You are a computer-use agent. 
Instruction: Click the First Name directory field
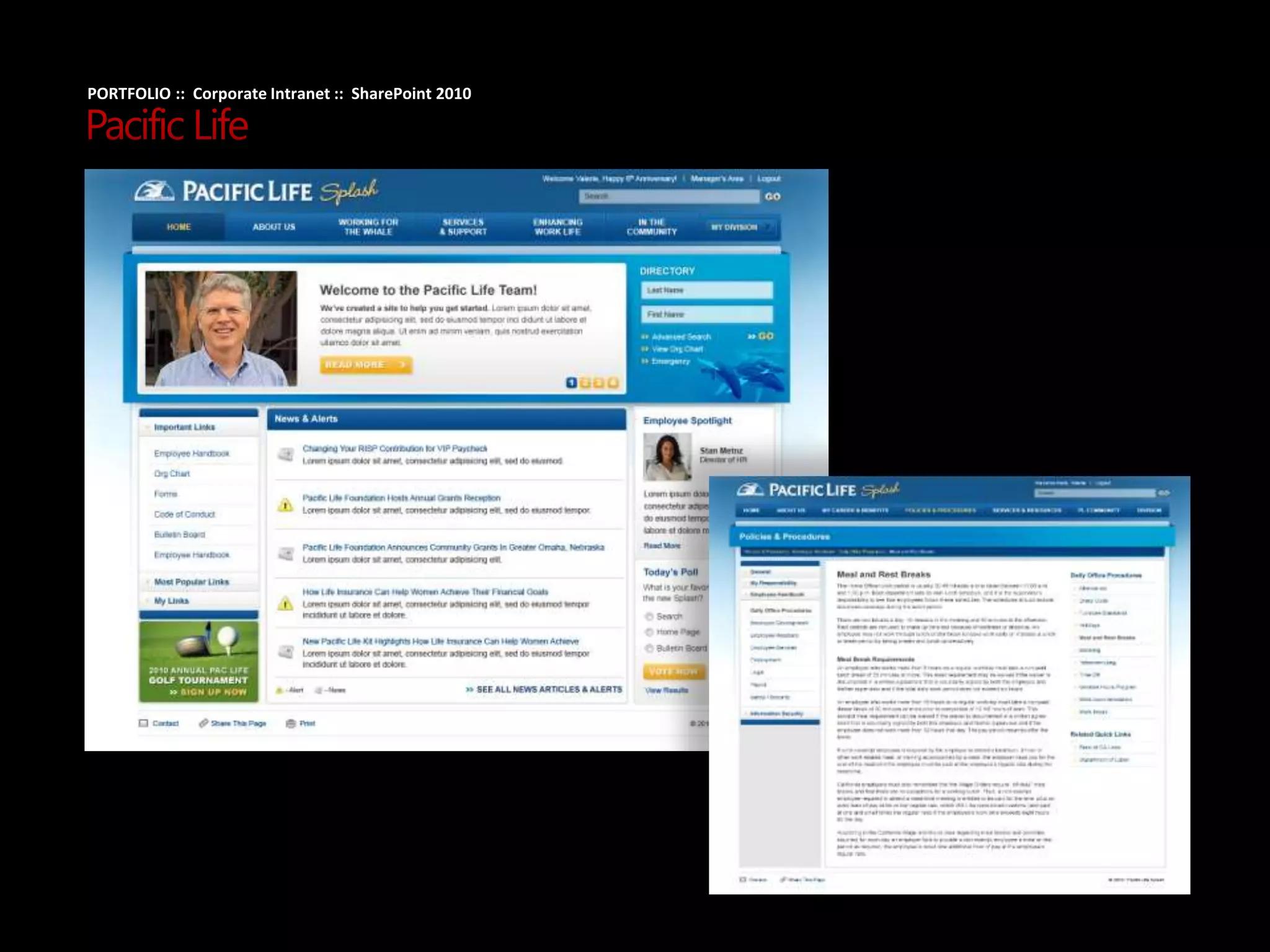707,314
